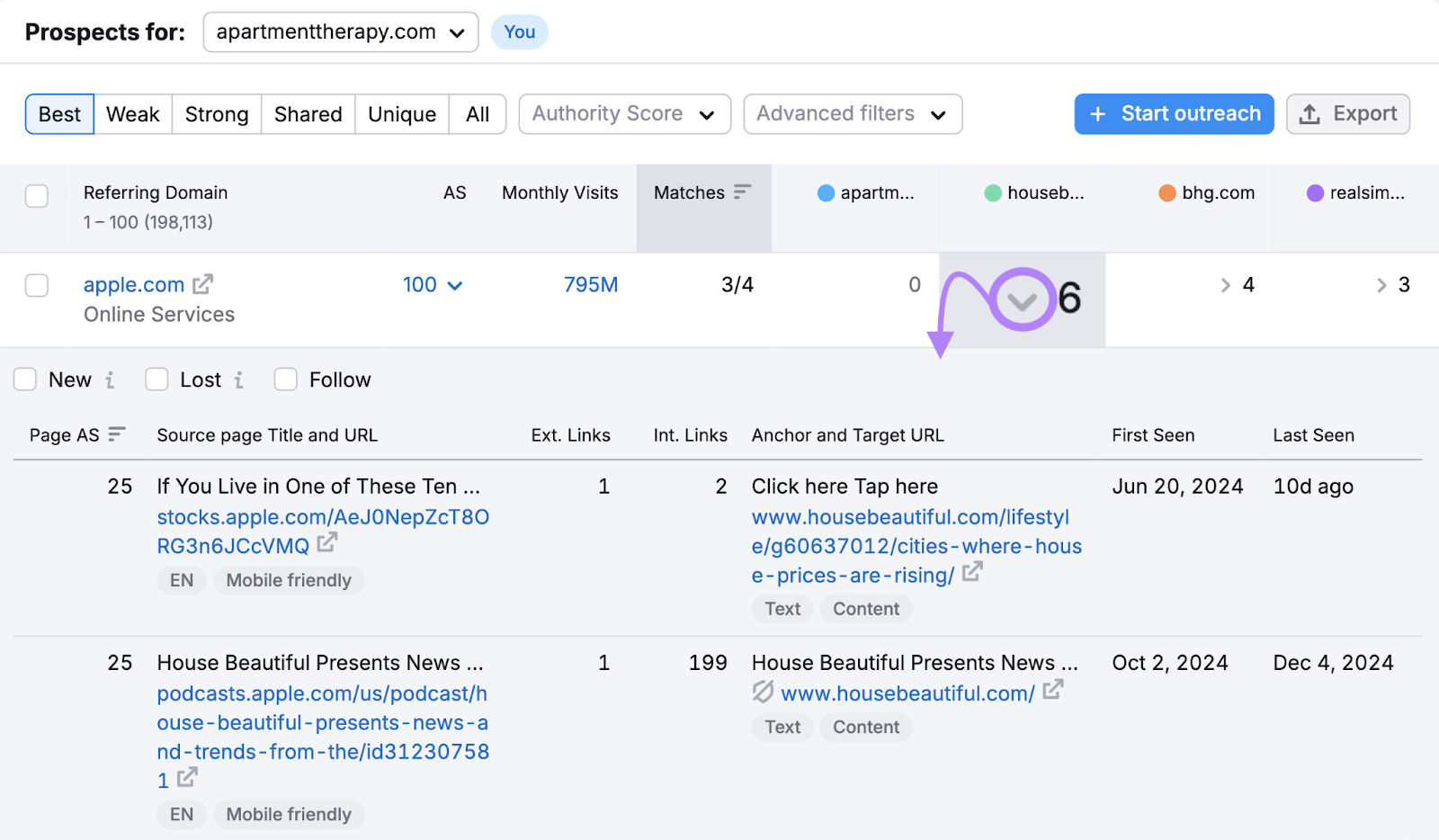
Task: Click the external link icon on the podcast URL
Action: point(187,779)
